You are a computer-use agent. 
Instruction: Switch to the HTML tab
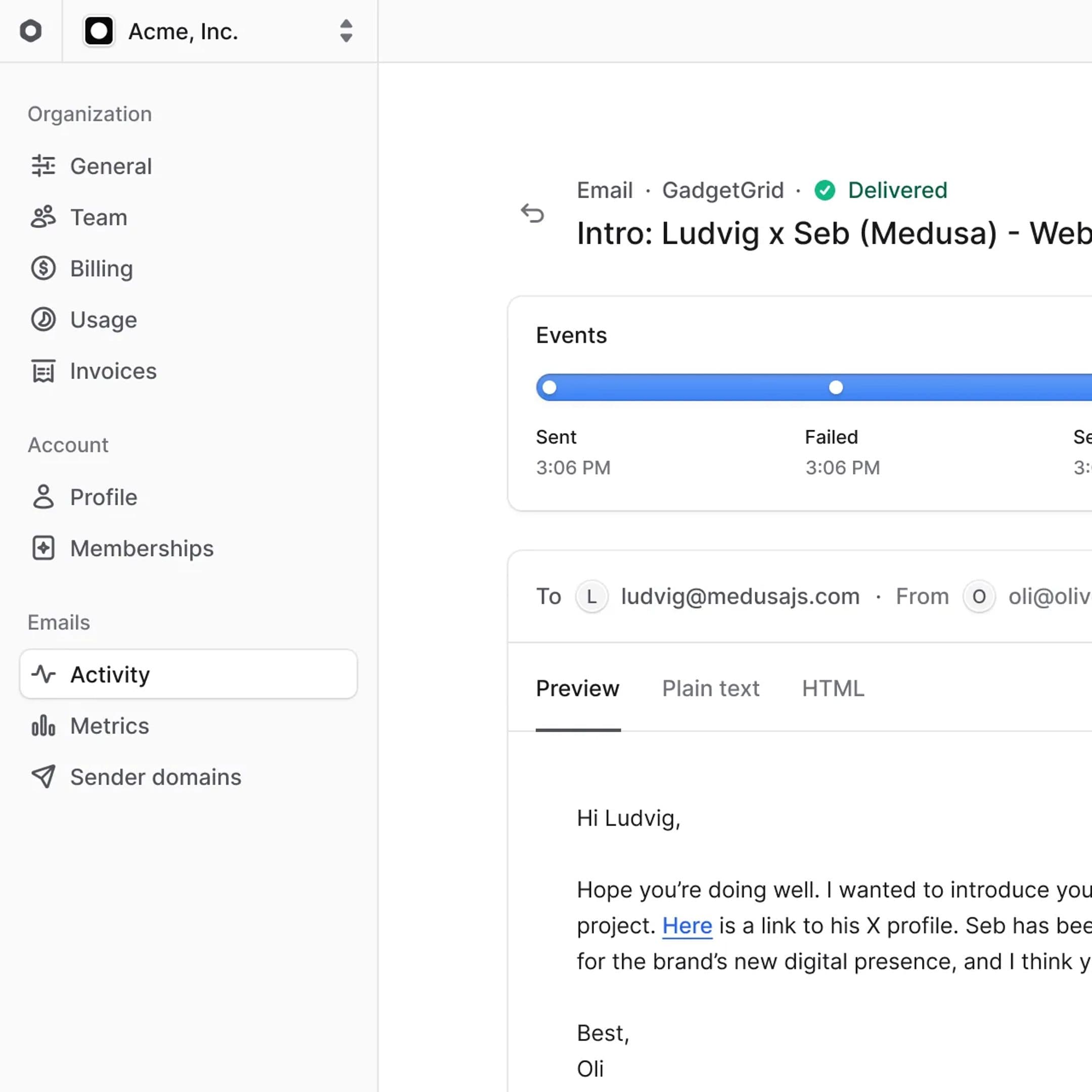(x=833, y=689)
